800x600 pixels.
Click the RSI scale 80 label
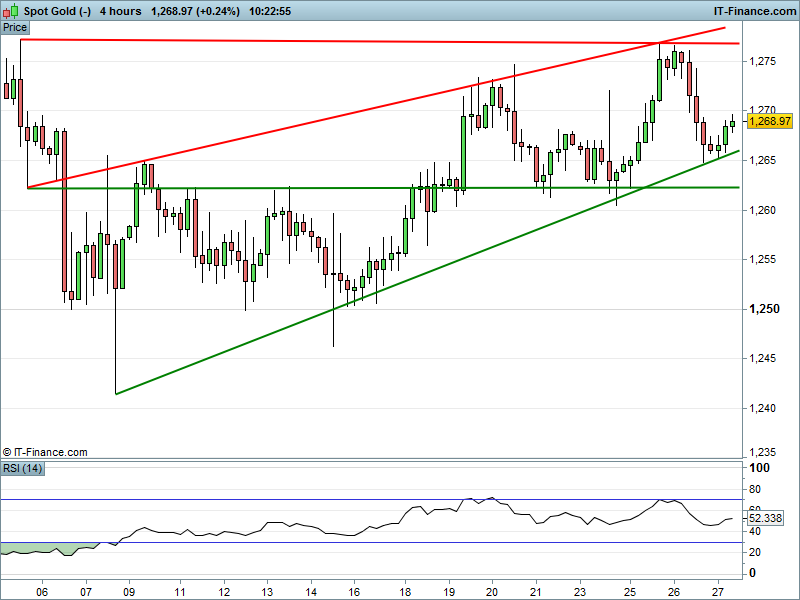(755, 489)
